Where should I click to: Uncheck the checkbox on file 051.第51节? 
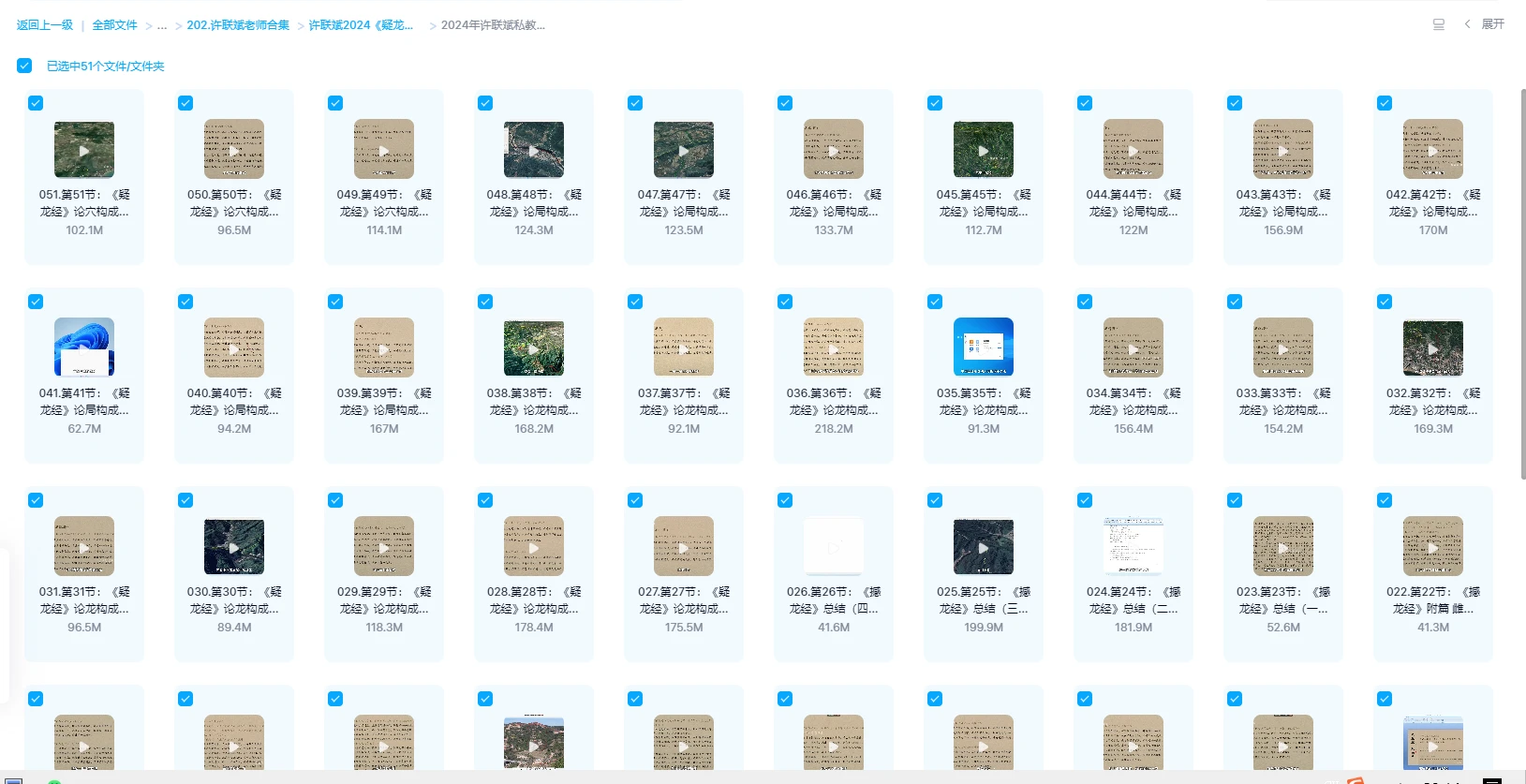point(36,103)
